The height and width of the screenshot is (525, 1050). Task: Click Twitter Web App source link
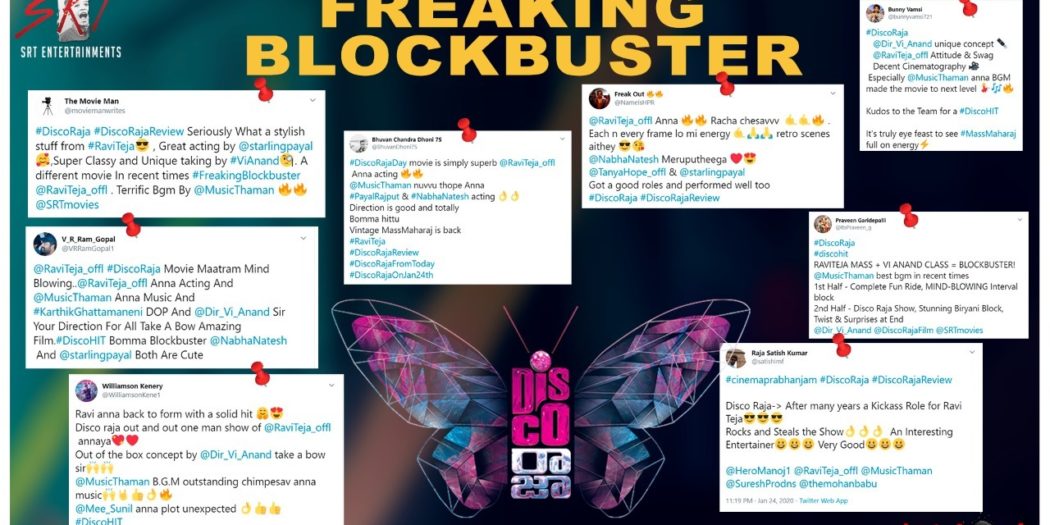(x=823, y=500)
